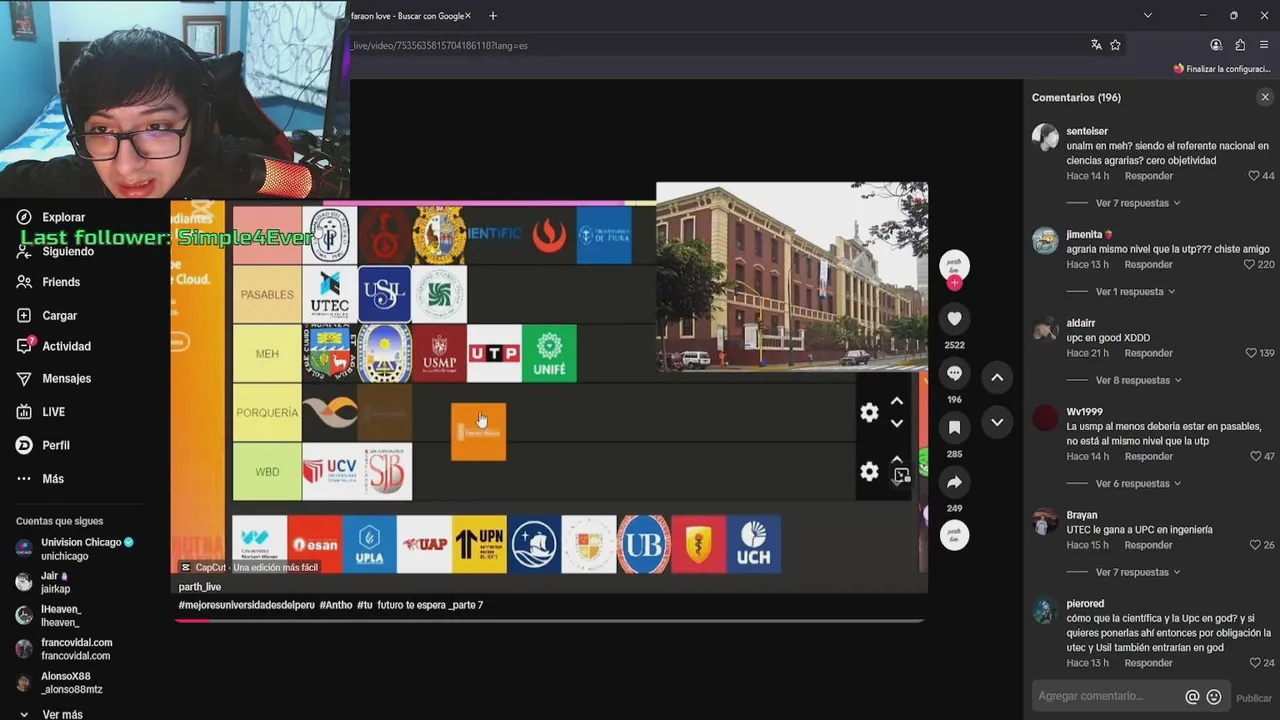Like senteiser's comment
1280x720 pixels.
1254,176
